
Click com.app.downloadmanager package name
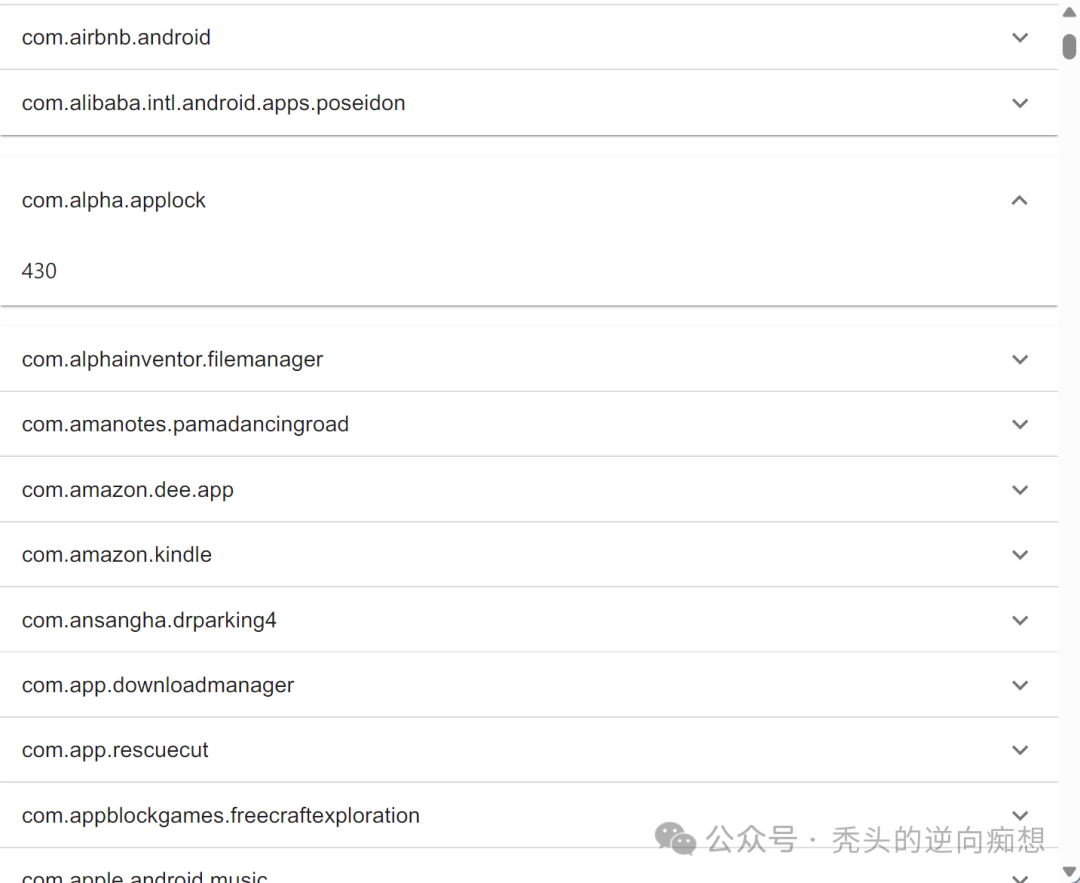[158, 685]
